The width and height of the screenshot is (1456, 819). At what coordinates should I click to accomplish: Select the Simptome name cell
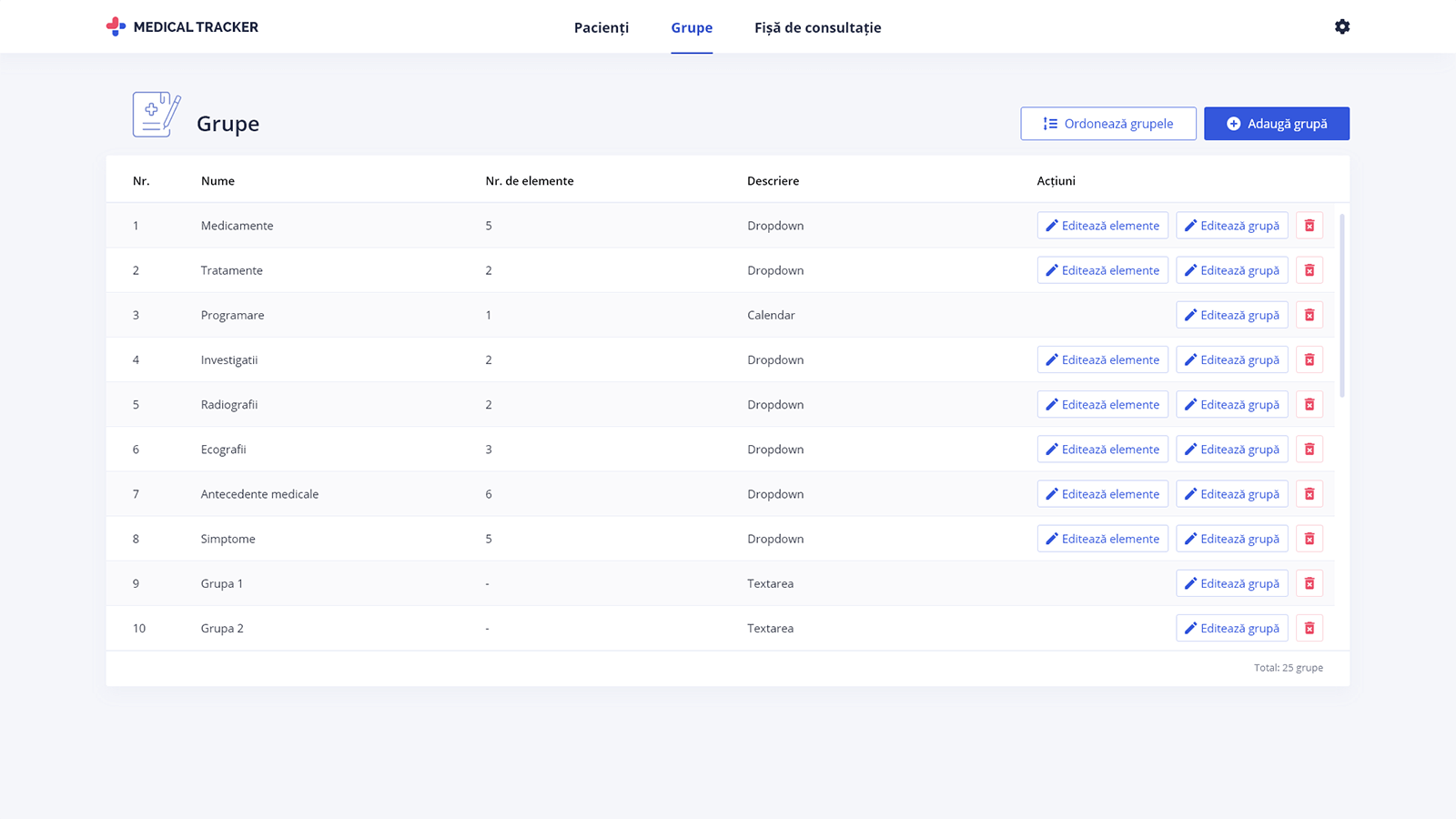coord(228,539)
